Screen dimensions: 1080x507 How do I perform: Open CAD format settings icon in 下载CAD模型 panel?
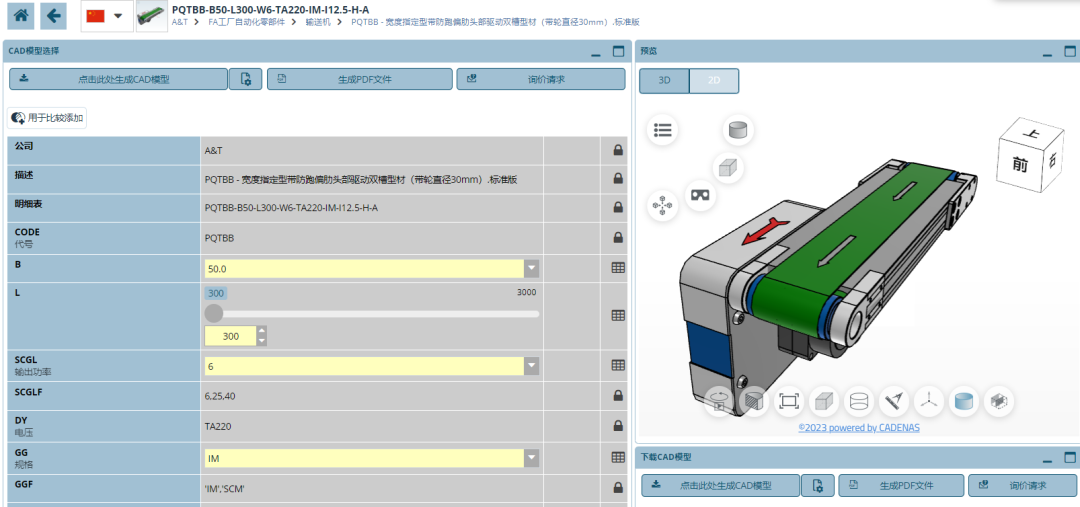point(818,485)
